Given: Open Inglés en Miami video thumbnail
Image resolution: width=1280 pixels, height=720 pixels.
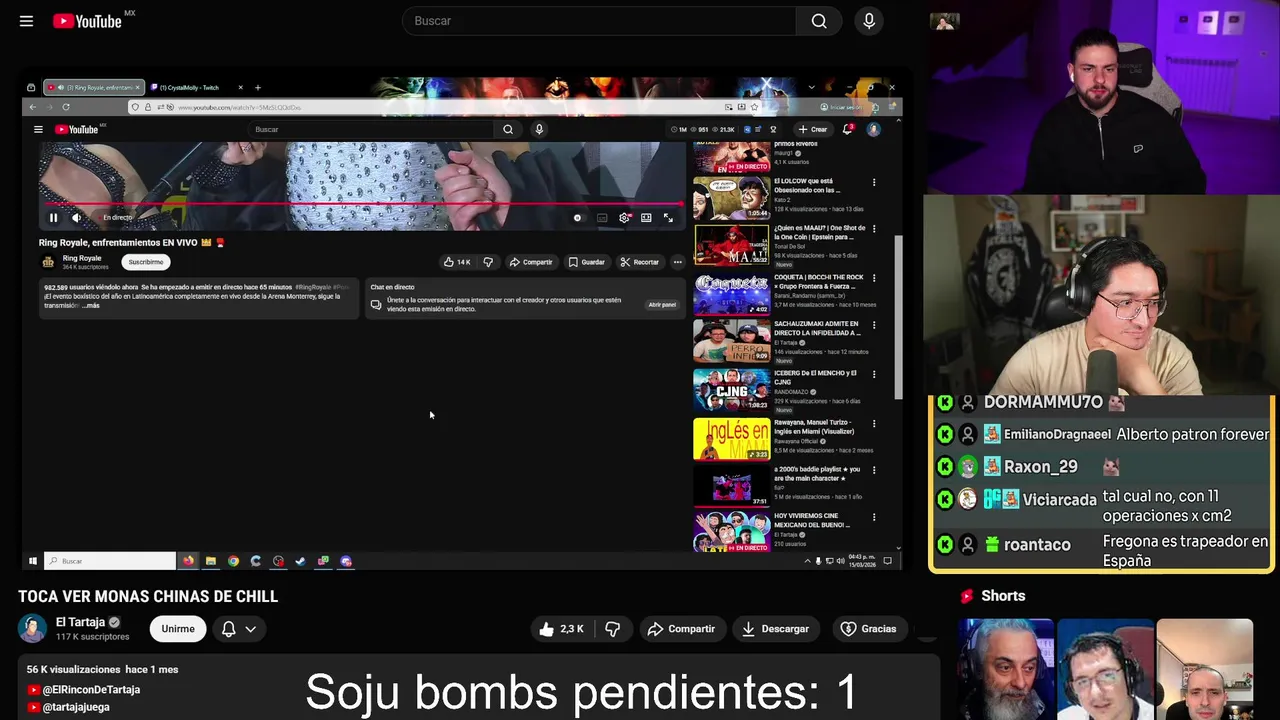Looking at the screenshot, I should pyautogui.click(x=732, y=439).
